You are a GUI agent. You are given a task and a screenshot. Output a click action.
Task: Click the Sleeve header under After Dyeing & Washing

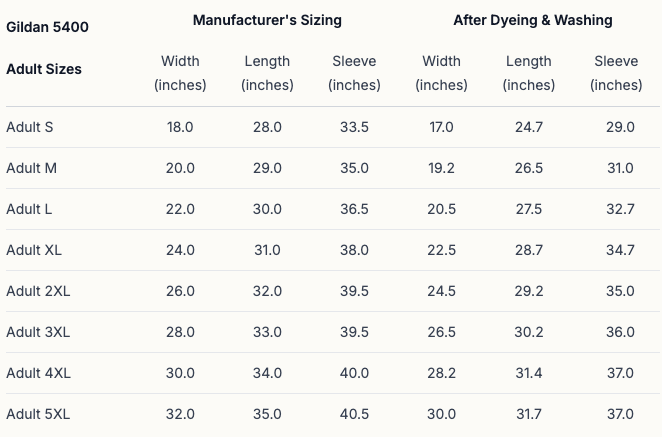pyautogui.click(x=616, y=73)
